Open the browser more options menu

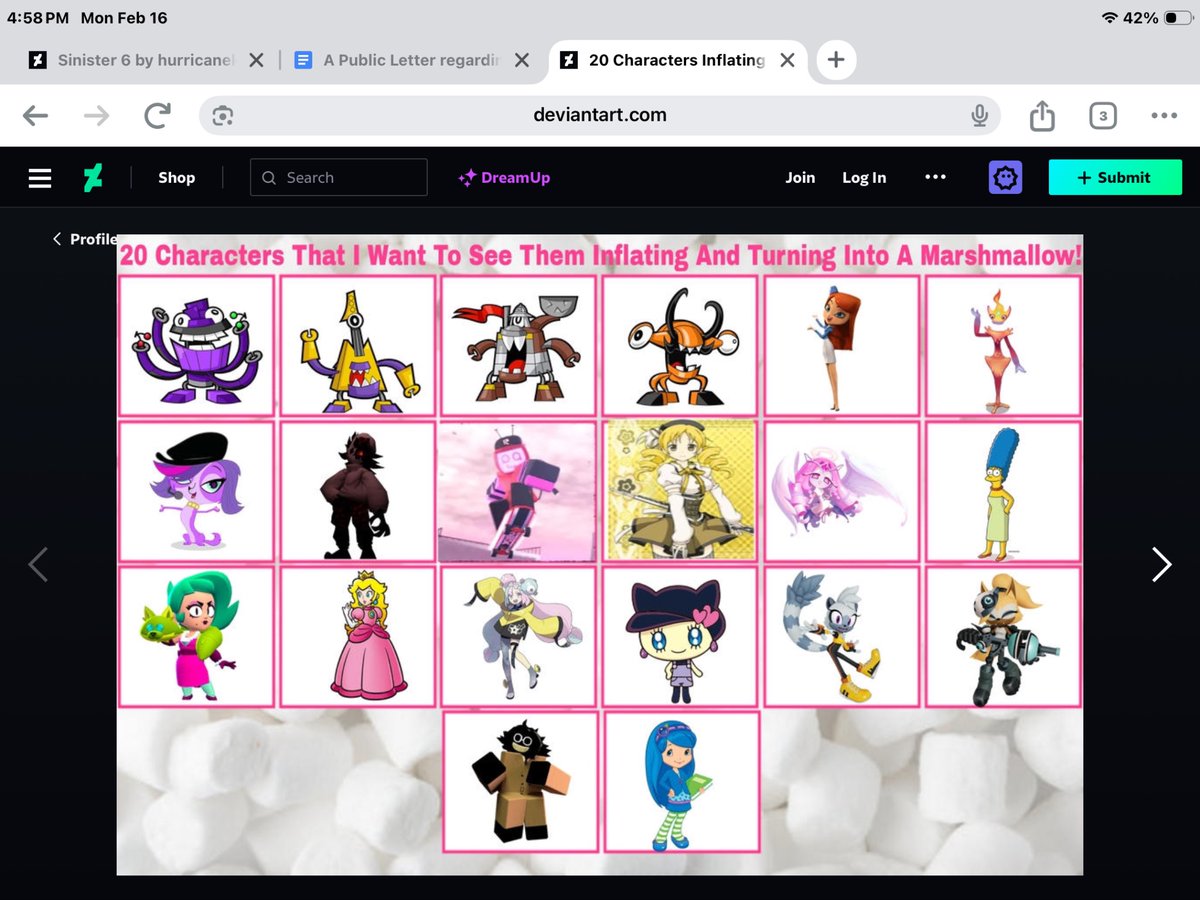pyautogui.click(x=1164, y=116)
